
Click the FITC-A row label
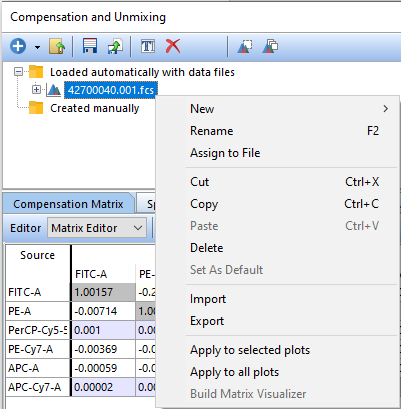pos(38,292)
